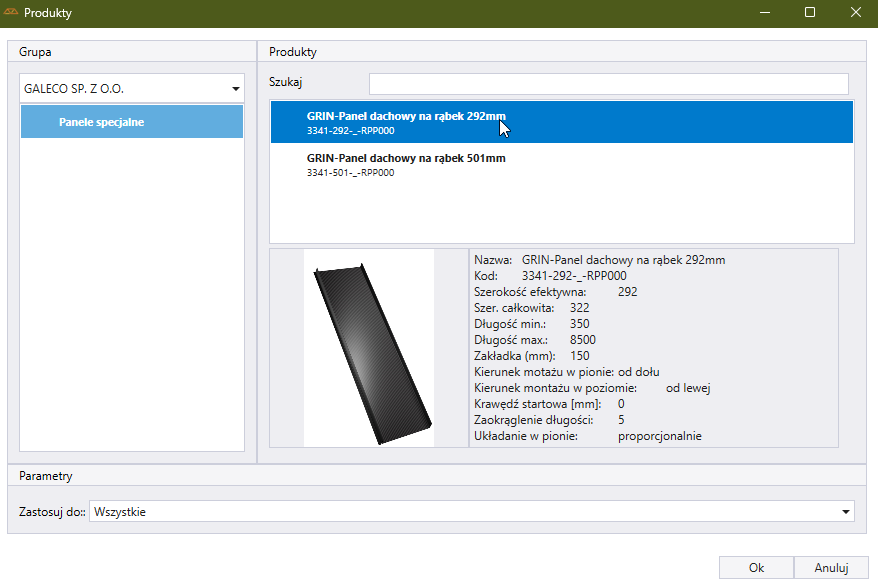Click the Produkty section header
The image size is (878, 583).
tap(293, 51)
